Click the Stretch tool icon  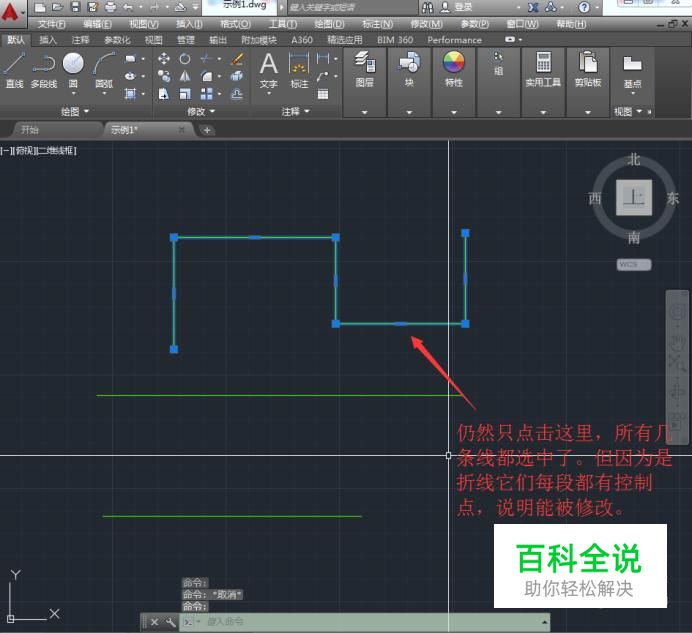pyautogui.click(x=164, y=94)
